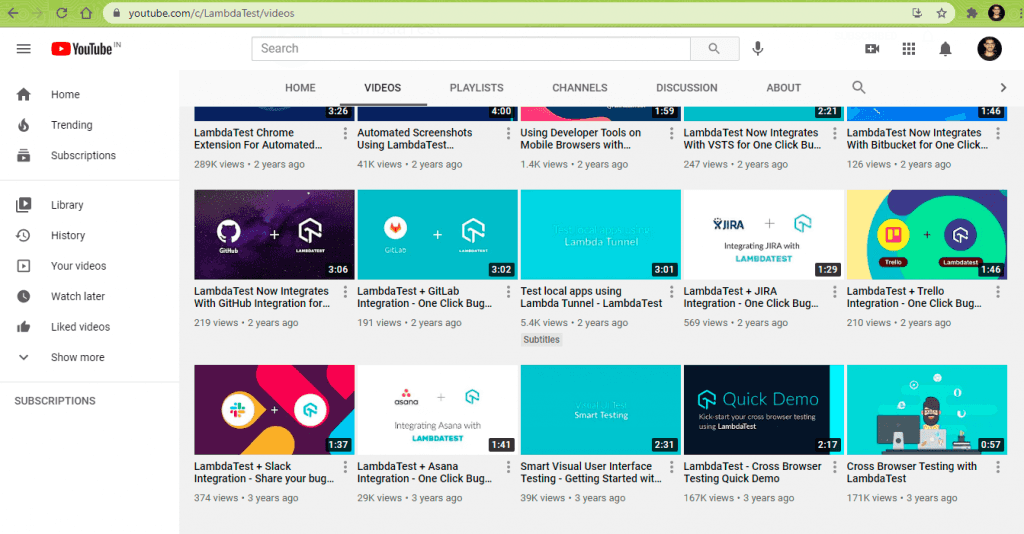Switch to the Playlists tab
1024x534 pixels.
click(x=476, y=88)
